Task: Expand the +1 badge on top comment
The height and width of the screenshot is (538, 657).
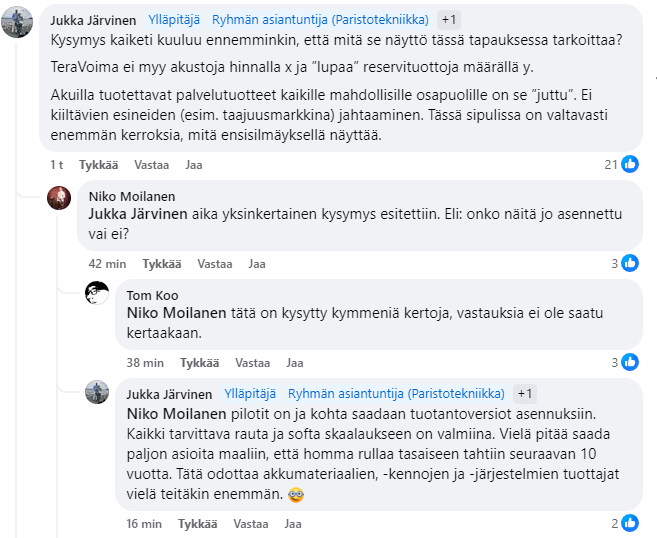Action: pyautogui.click(x=449, y=19)
